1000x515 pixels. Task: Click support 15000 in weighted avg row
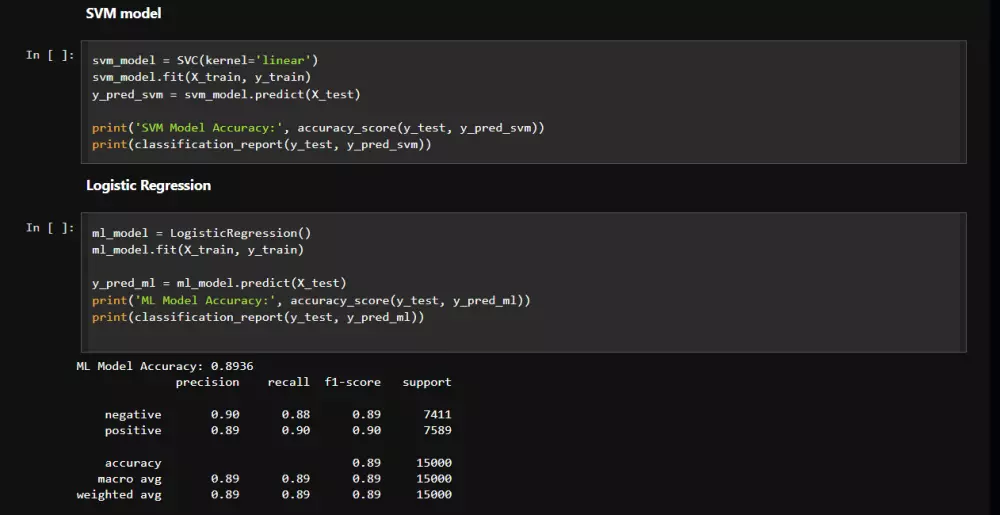(434, 495)
